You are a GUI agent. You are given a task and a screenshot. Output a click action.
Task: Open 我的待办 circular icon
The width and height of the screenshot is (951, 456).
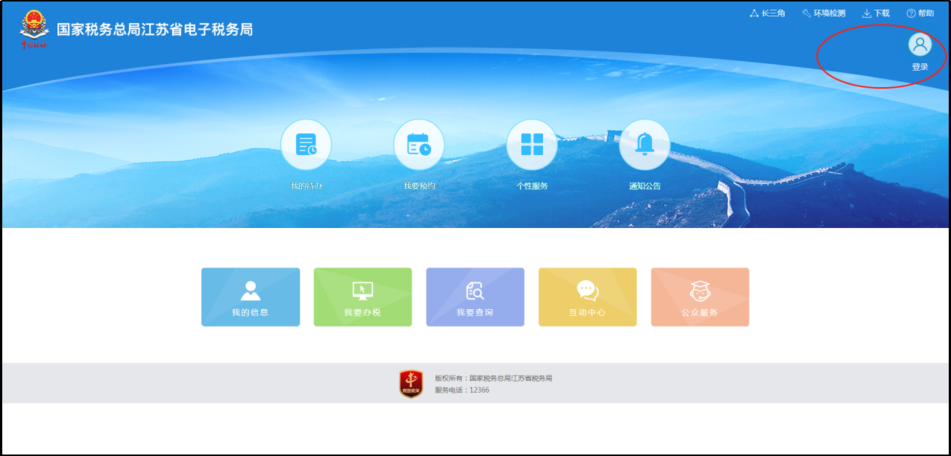[x=306, y=145]
